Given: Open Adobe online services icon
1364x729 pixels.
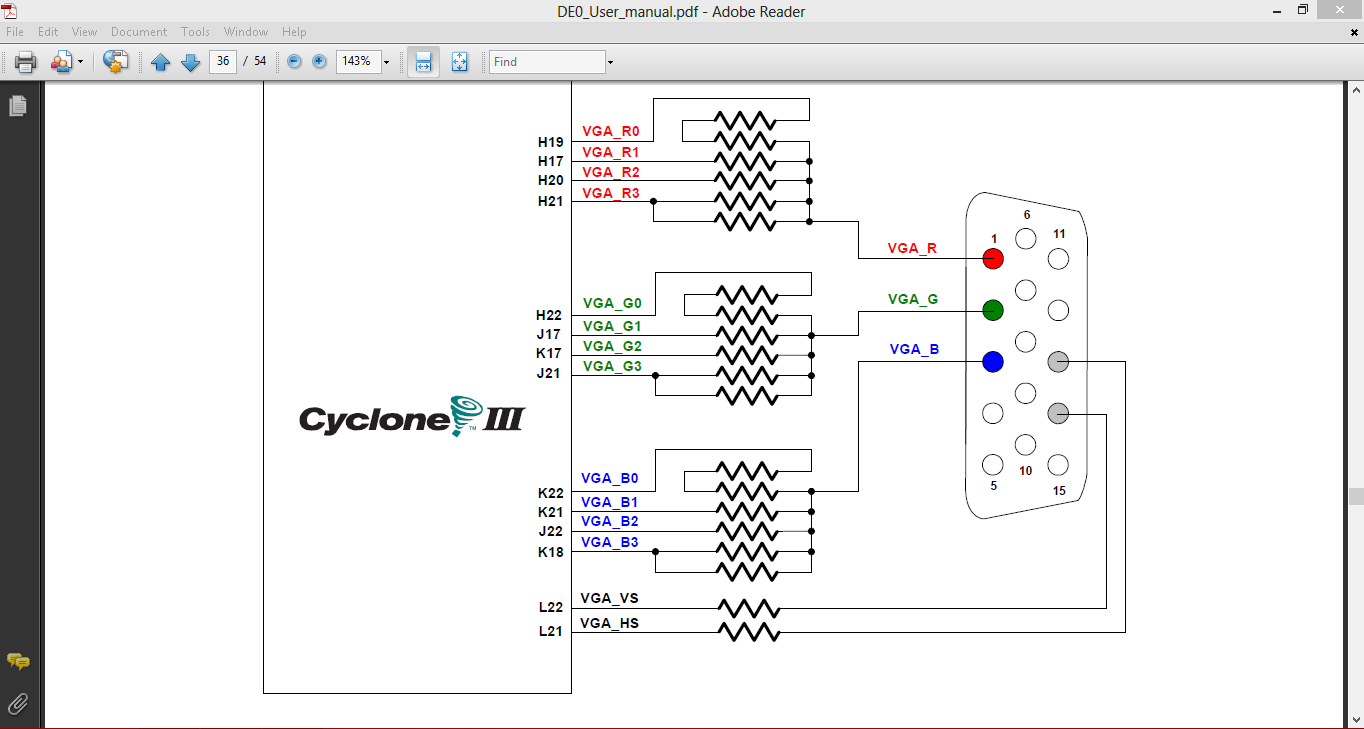Looking at the screenshot, I should pyautogui.click(x=115, y=61).
